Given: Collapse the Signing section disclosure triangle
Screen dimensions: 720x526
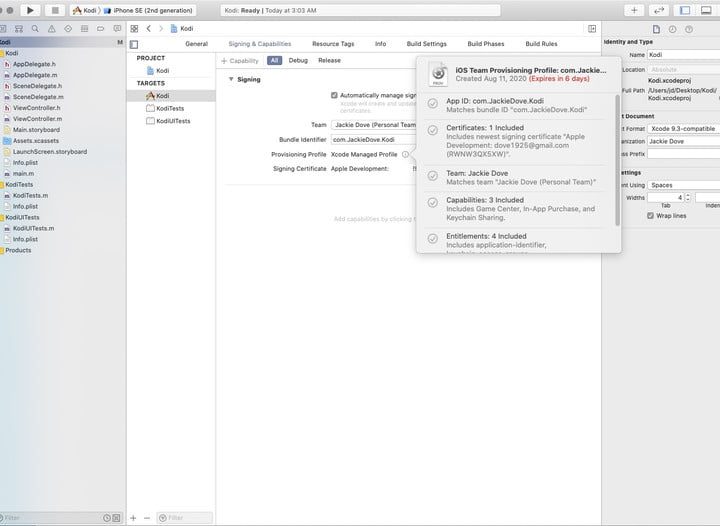Looking at the screenshot, I should coord(231,79).
